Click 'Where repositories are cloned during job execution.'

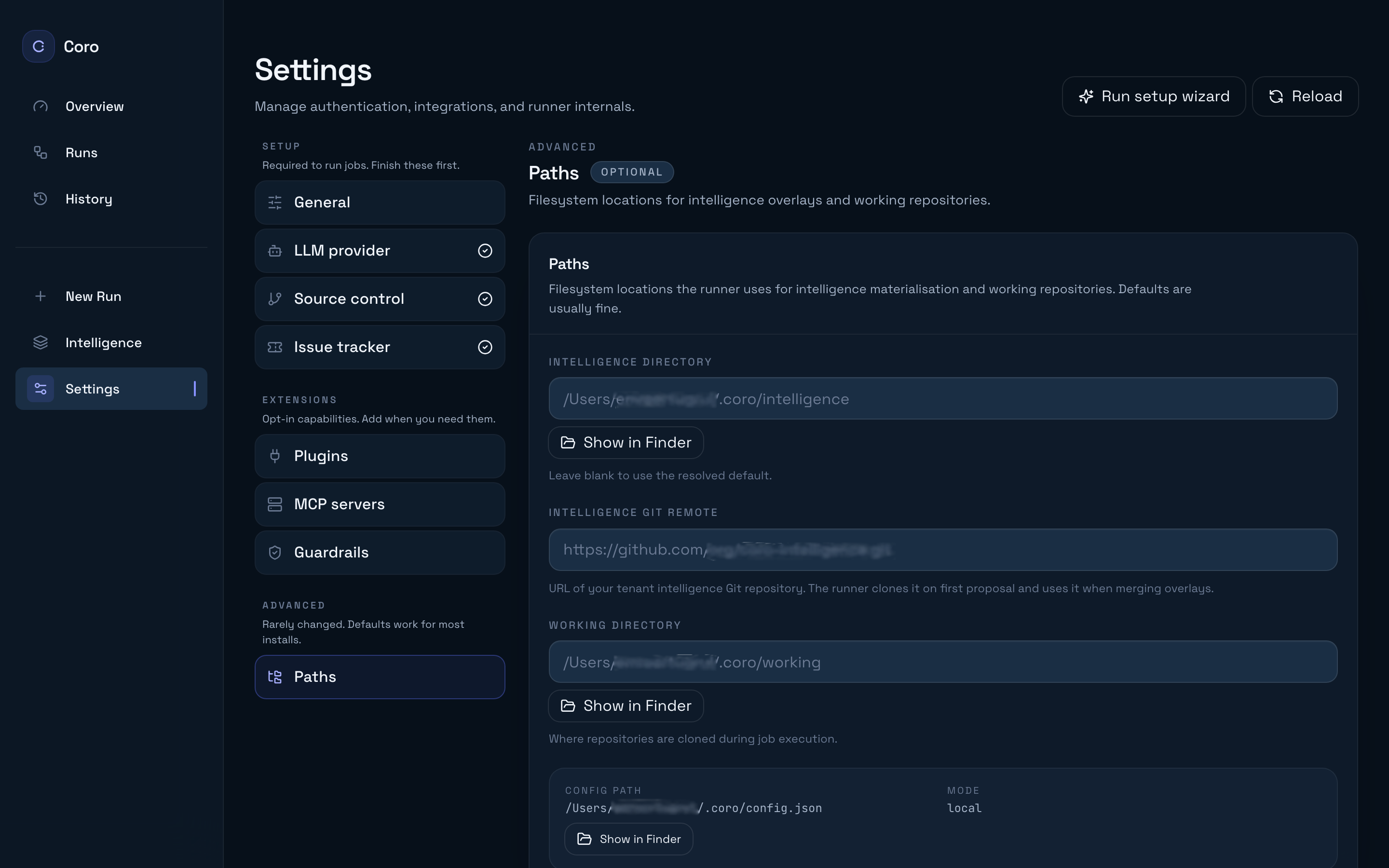pyautogui.click(x=693, y=739)
